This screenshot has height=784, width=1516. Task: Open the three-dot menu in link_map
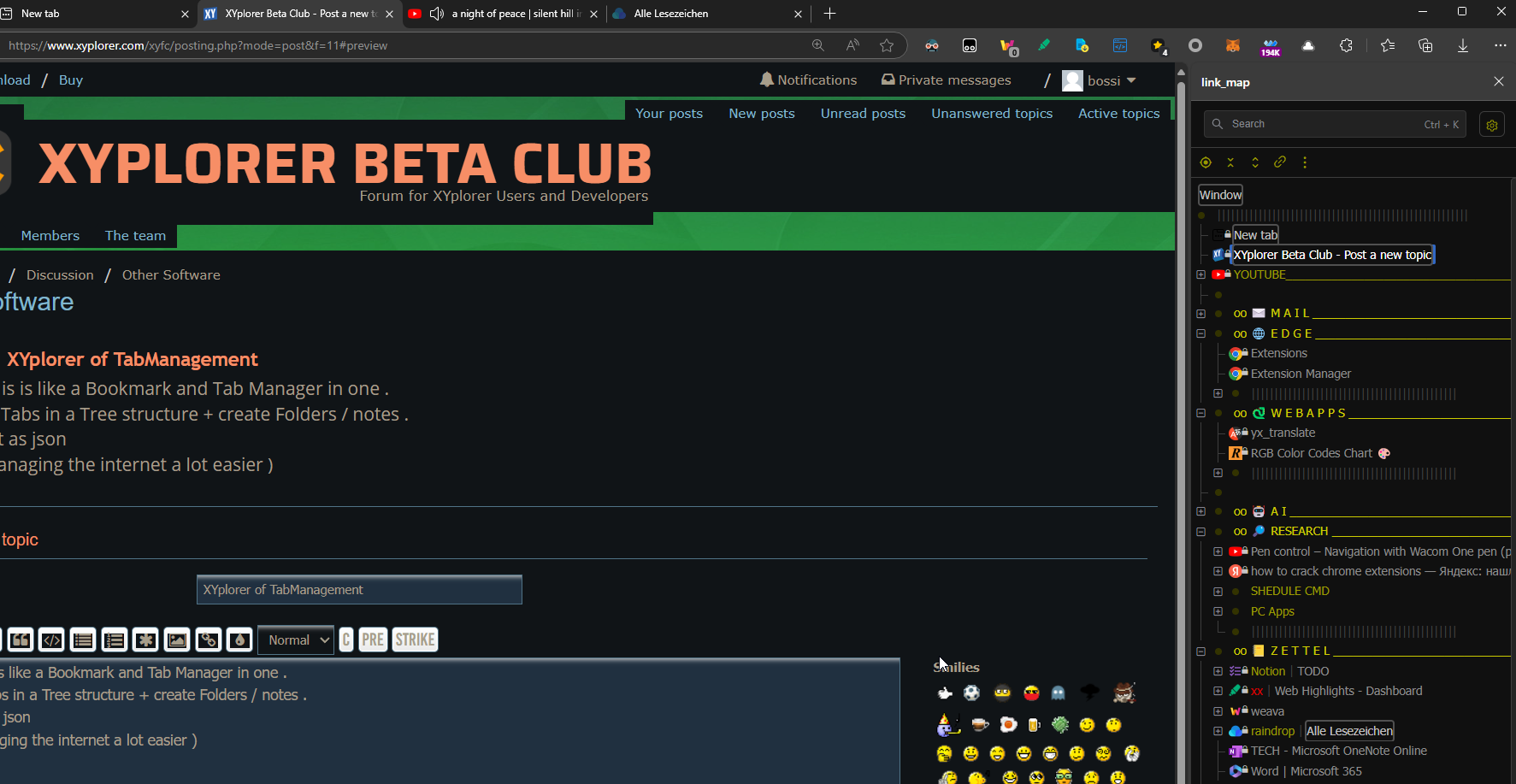tap(1305, 162)
